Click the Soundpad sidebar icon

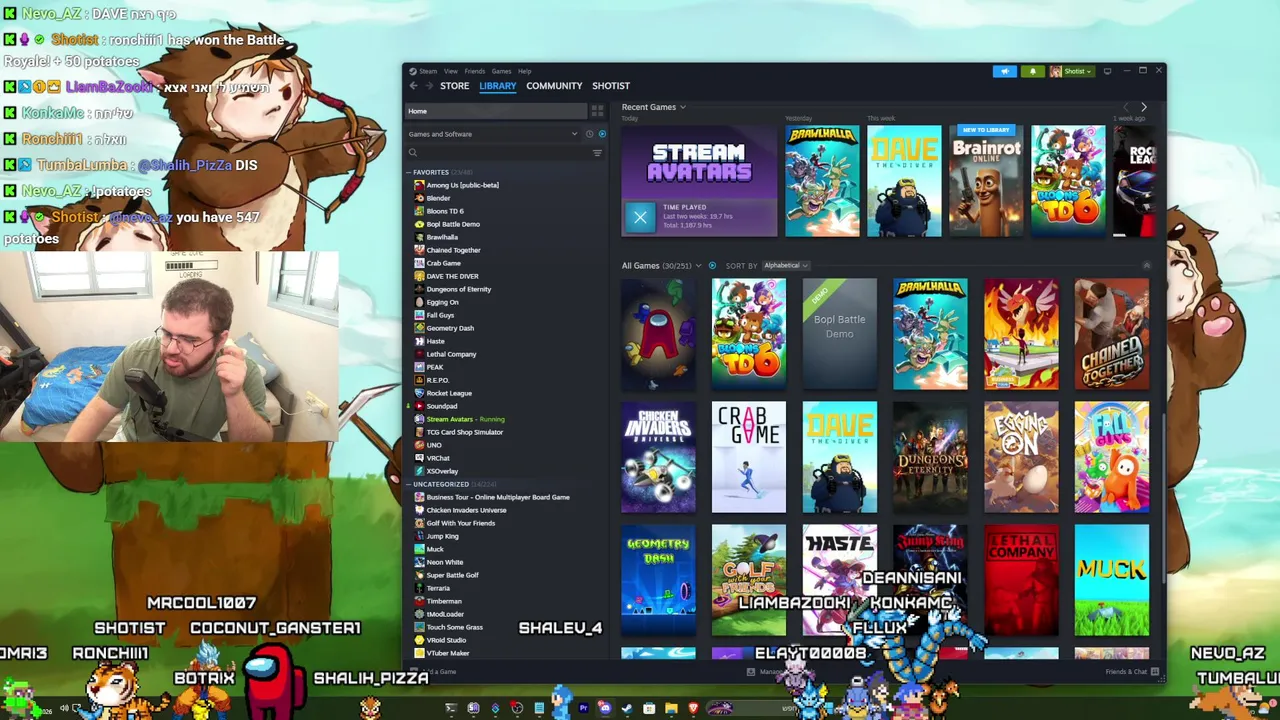click(419, 406)
